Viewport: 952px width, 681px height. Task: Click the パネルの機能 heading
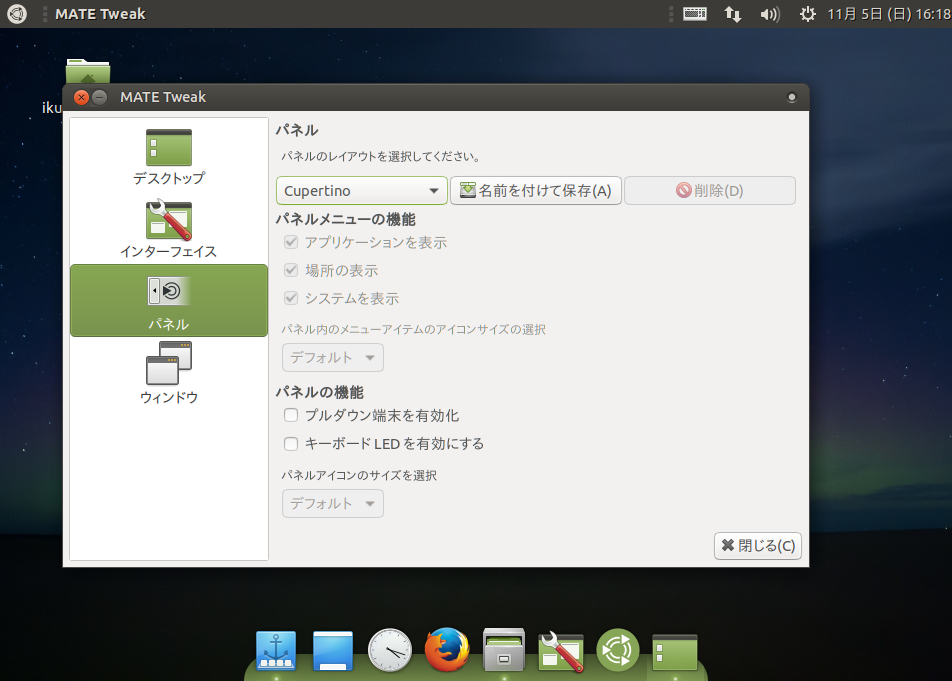(319, 392)
